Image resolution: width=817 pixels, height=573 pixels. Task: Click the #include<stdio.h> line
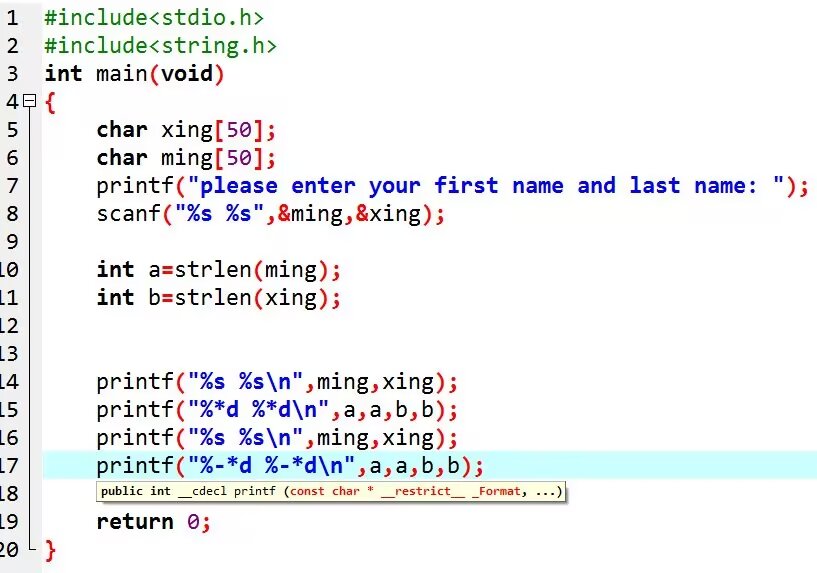click(x=154, y=18)
